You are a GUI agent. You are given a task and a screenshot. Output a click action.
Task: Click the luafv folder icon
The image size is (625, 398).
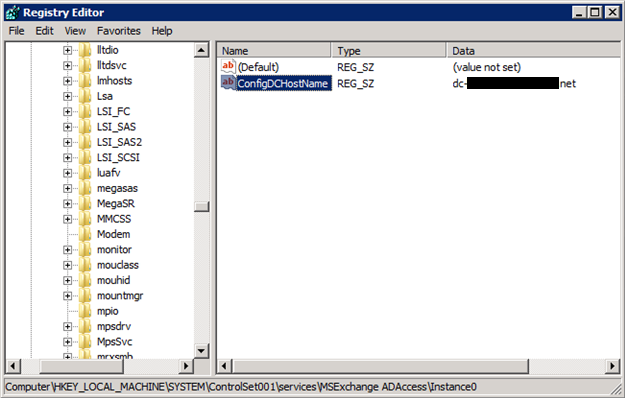coord(85,173)
